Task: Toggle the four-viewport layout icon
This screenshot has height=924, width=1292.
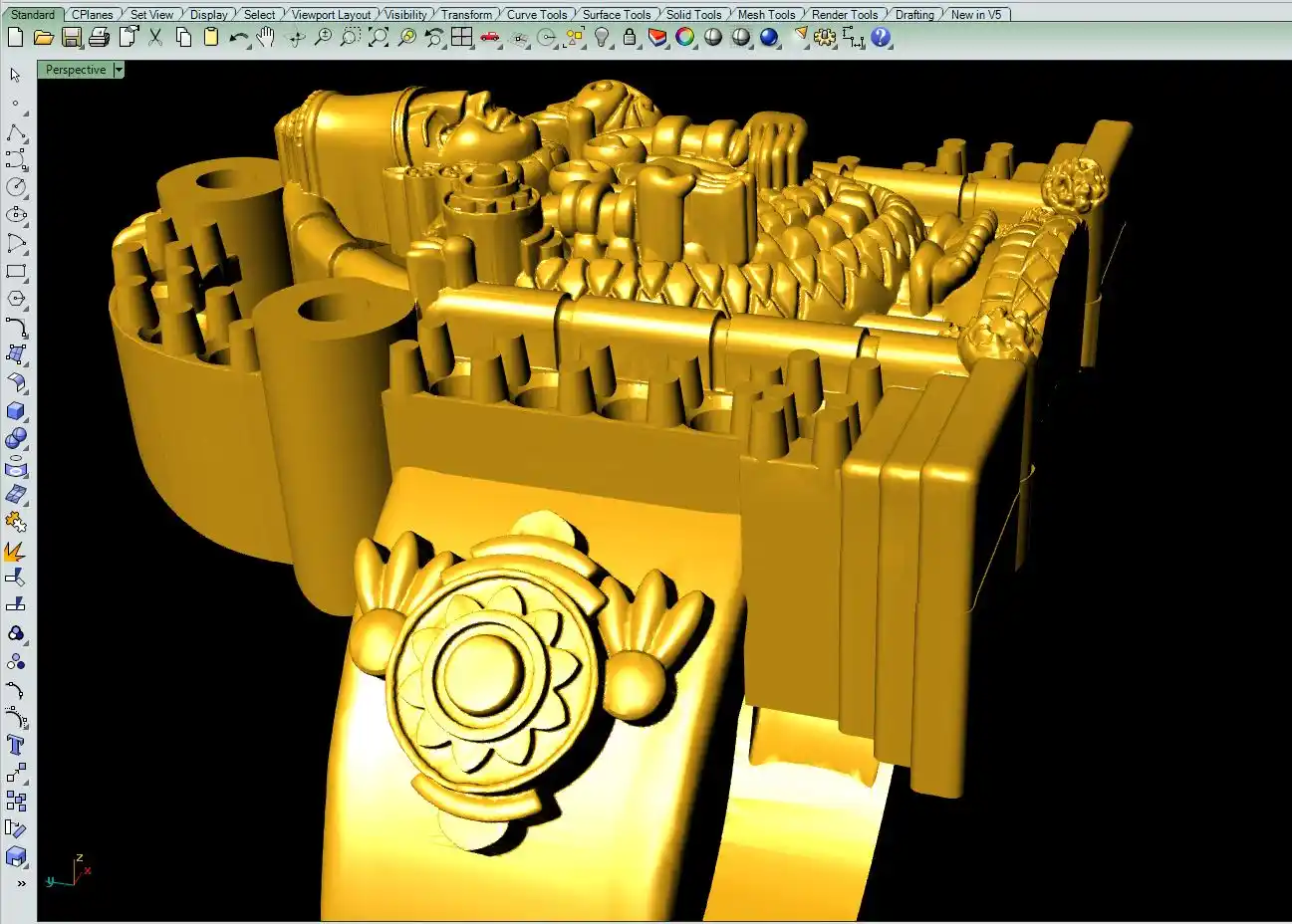Action: pos(461,38)
